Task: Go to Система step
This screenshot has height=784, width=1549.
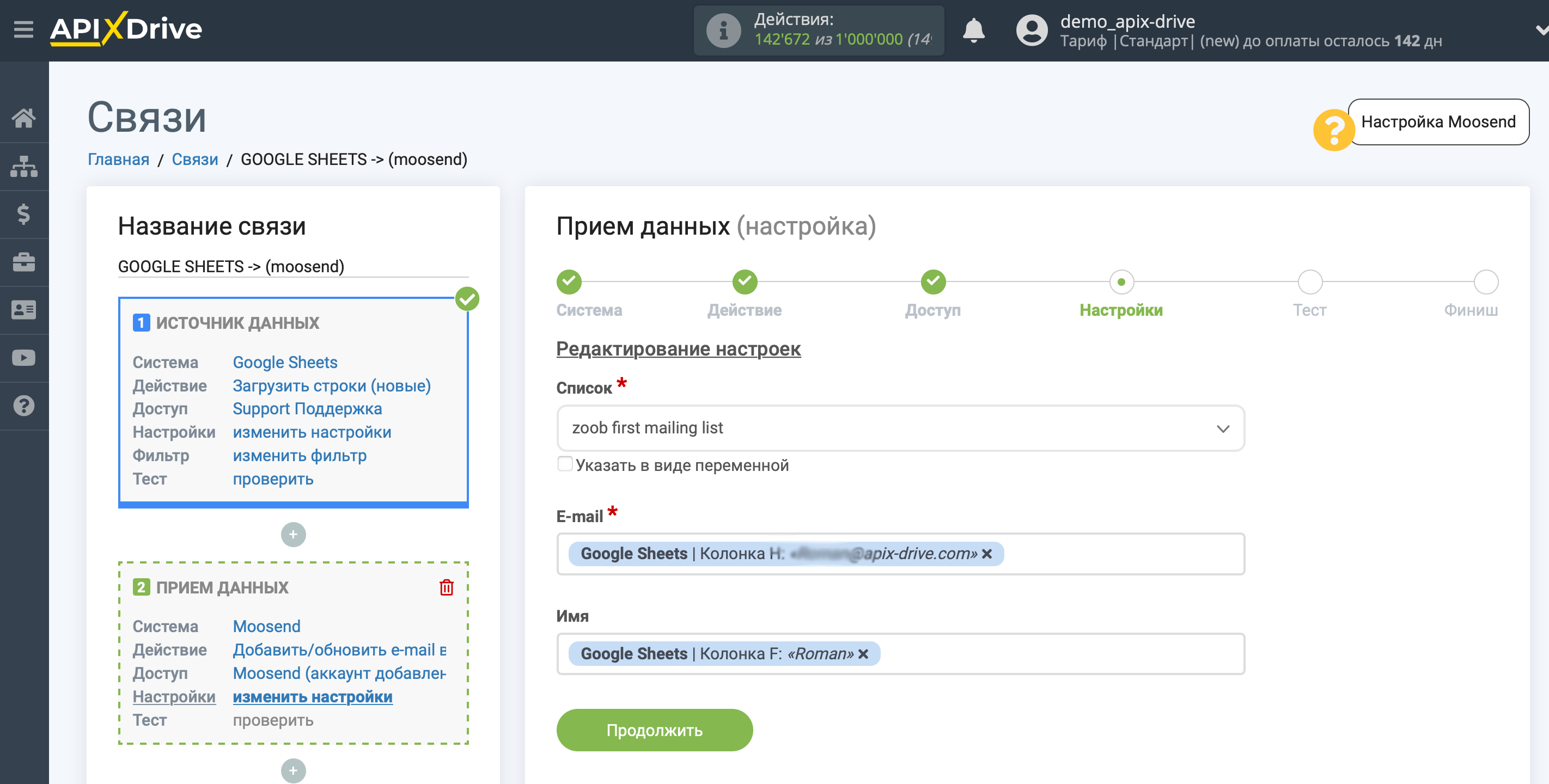Action: pyautogui.click(x=569, y=282)
